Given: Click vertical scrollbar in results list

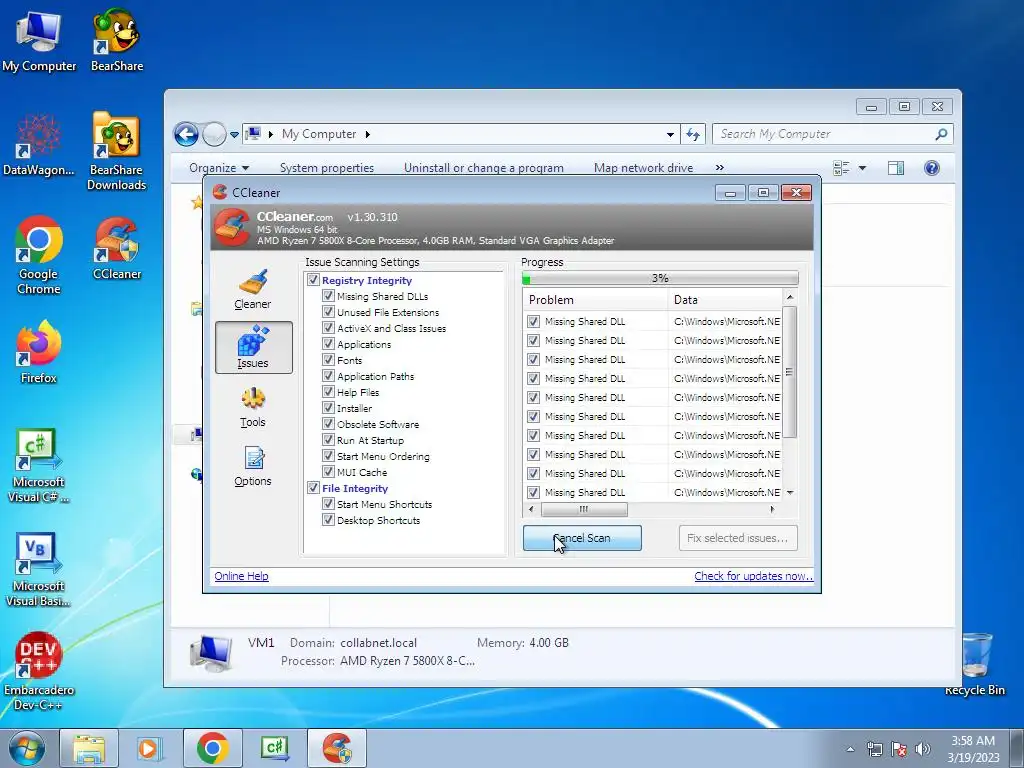Looking at the screenshot, I should 790,372.
